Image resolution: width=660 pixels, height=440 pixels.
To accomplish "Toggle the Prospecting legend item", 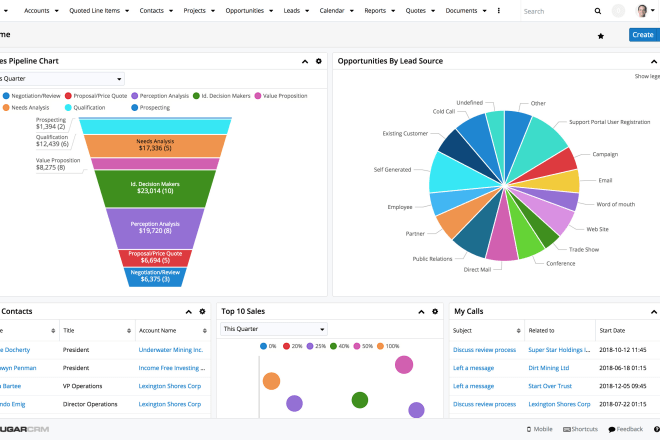I will [151, 108].
